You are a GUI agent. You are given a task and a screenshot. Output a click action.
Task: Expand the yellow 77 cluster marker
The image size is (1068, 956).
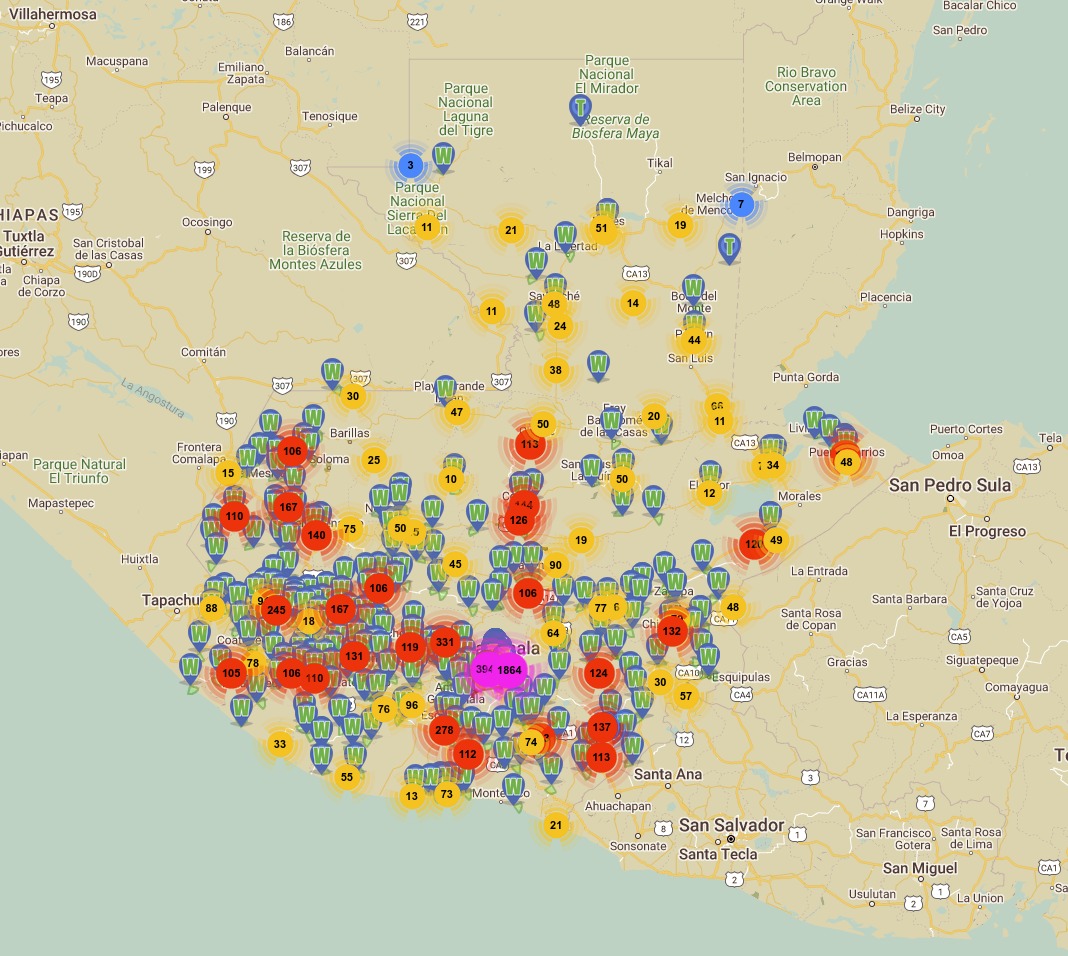tap(600, 608)
